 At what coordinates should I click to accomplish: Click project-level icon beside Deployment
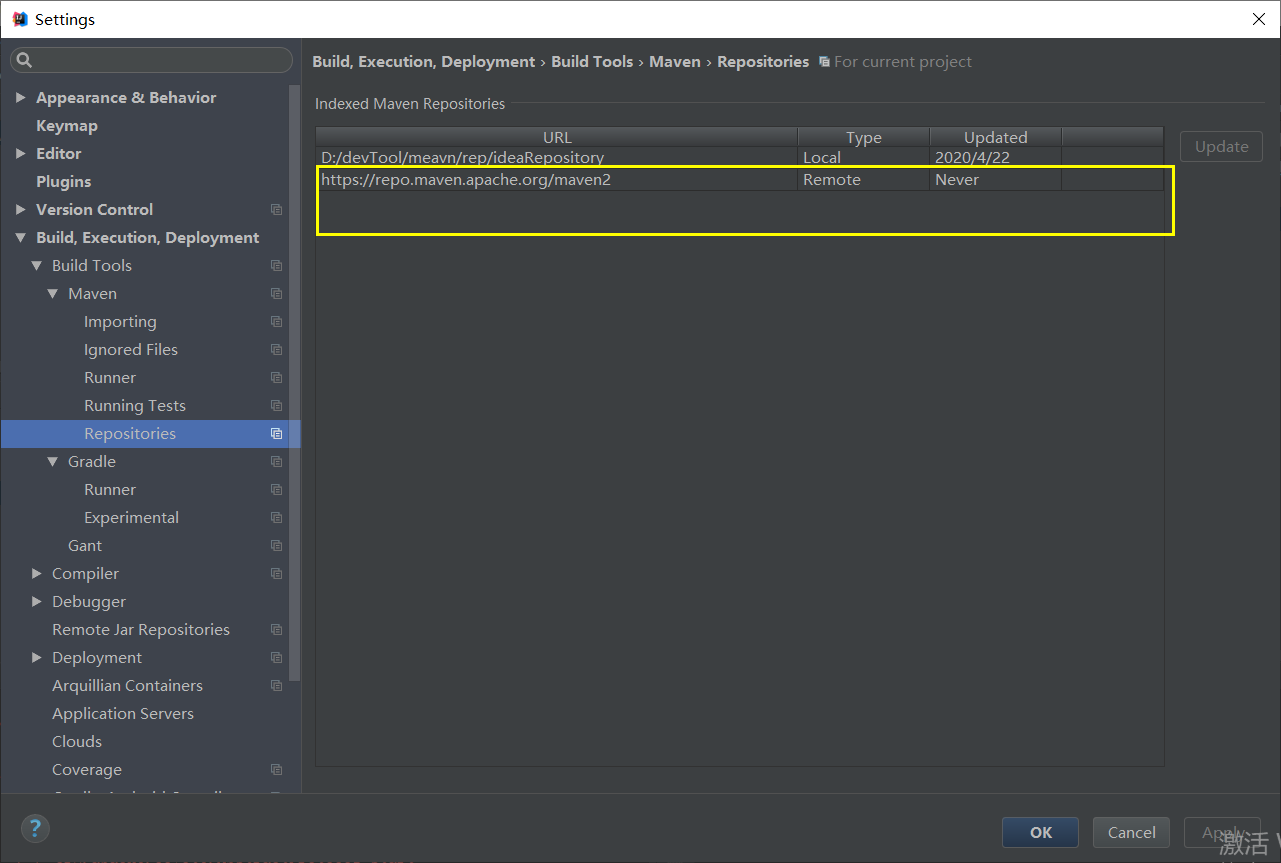[276, 658]
